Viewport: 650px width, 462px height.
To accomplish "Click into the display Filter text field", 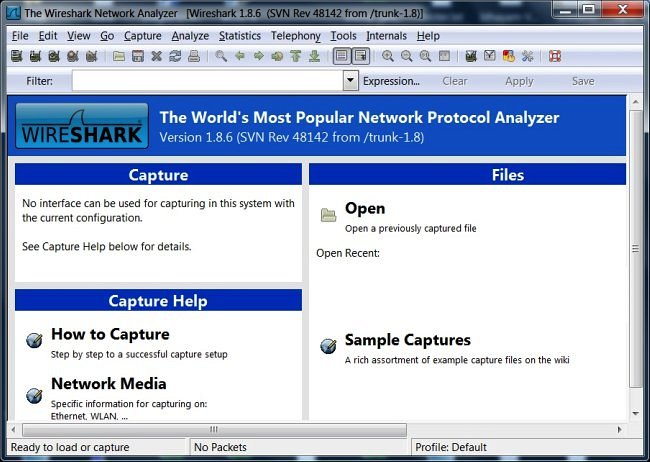I will 208,80.
